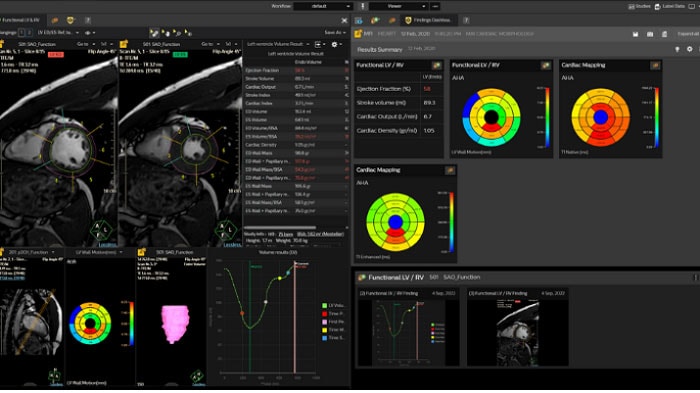The image size is (700, 393).
Task: Click the horizontal scrollbar under the results table
Action: coord(280,227)
